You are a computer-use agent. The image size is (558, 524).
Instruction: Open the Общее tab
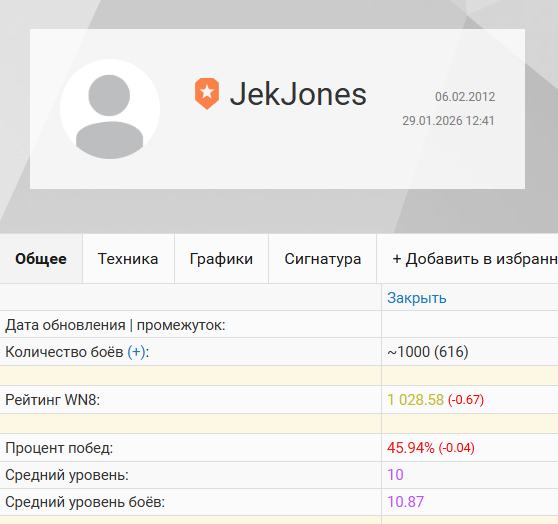coord(41,259)
